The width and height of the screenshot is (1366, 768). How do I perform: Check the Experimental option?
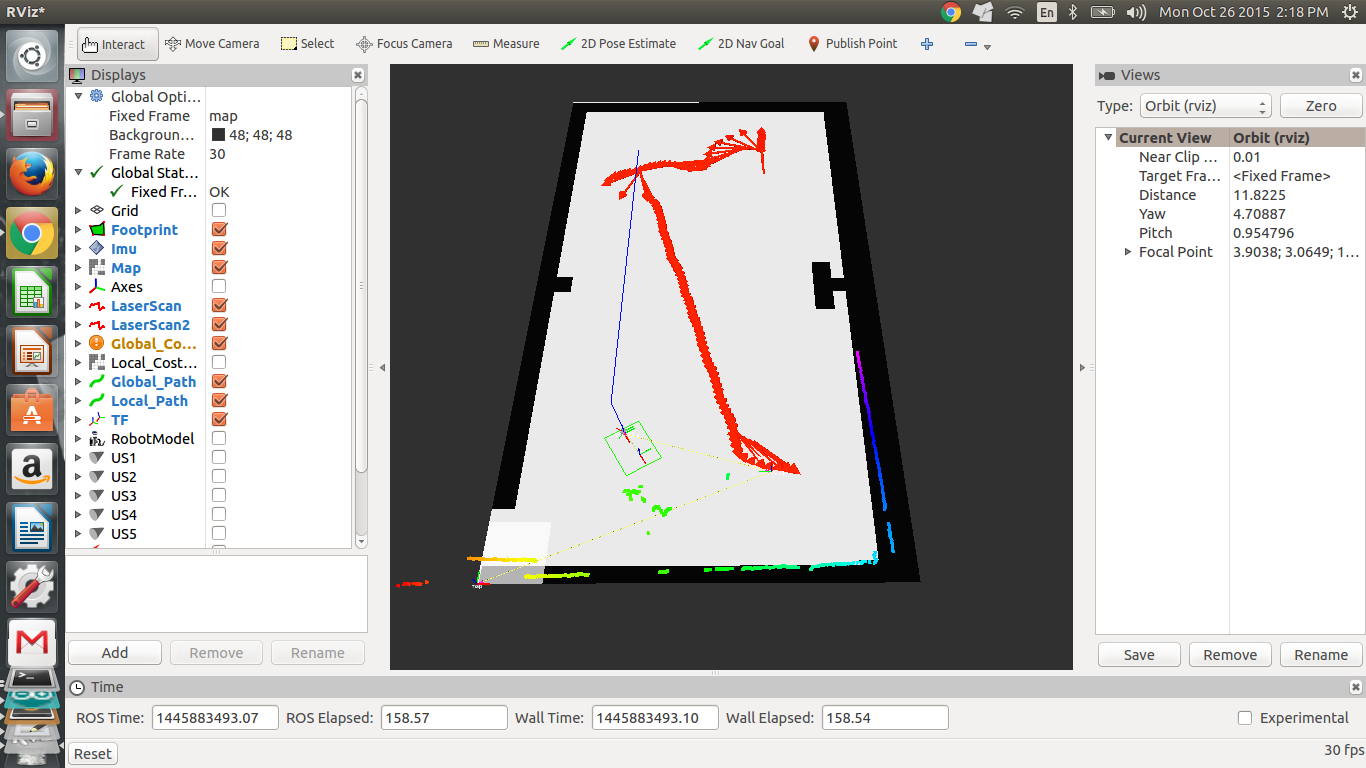pyautogui.click(x=1245, y=718)
